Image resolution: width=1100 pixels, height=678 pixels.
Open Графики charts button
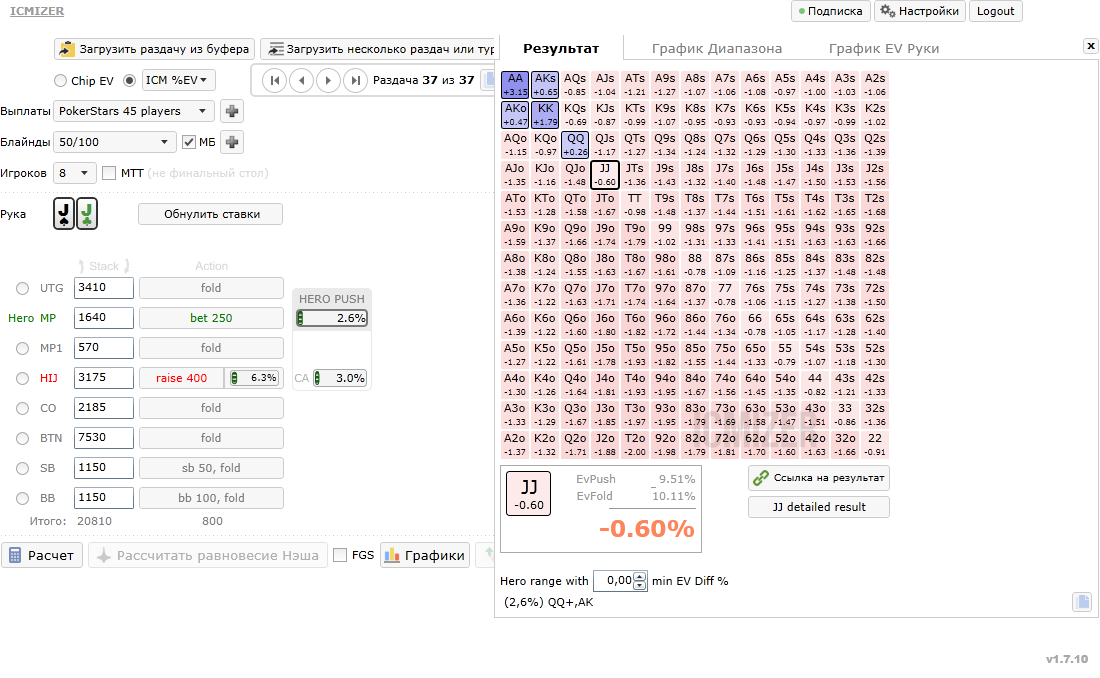[424, 555]
